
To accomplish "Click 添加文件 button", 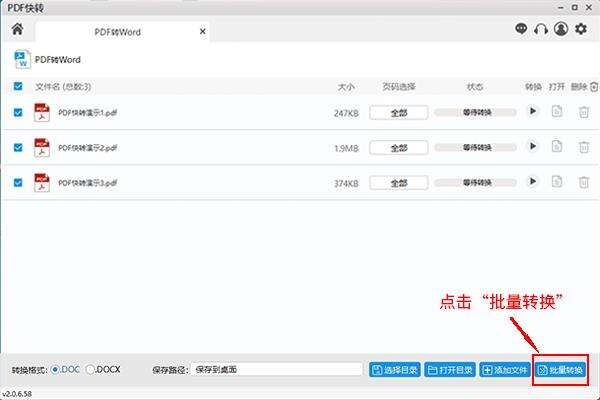I will 505,370.
